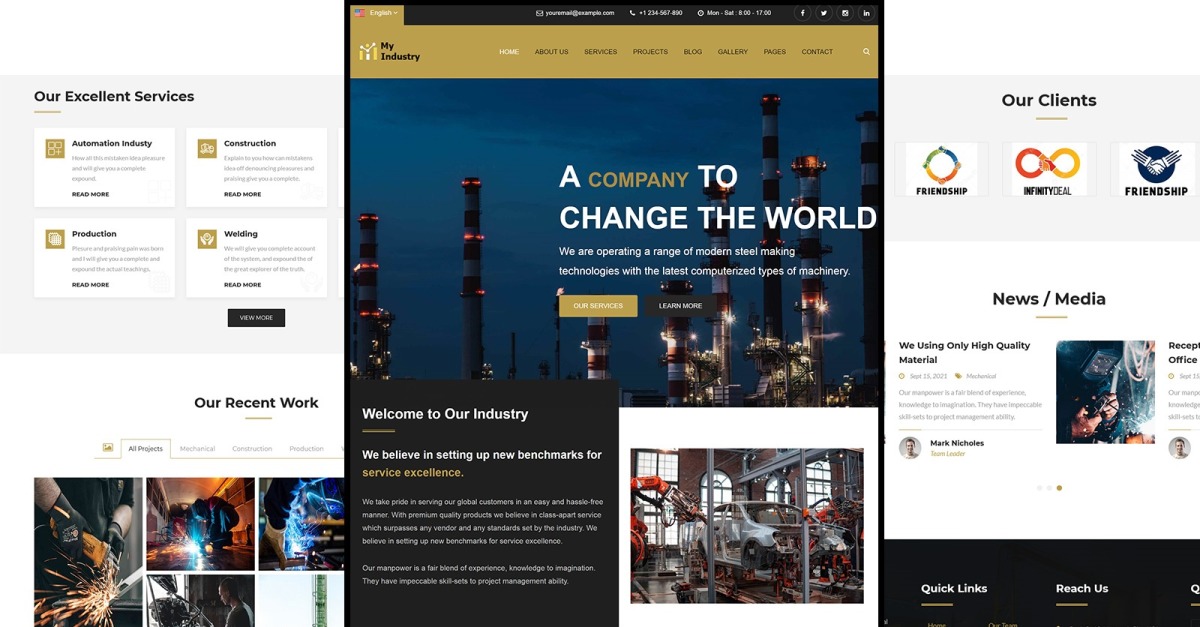The image size is (1200, 627).
Task: Click Read More under Automation Industy
Action: [x=90, y=194]
